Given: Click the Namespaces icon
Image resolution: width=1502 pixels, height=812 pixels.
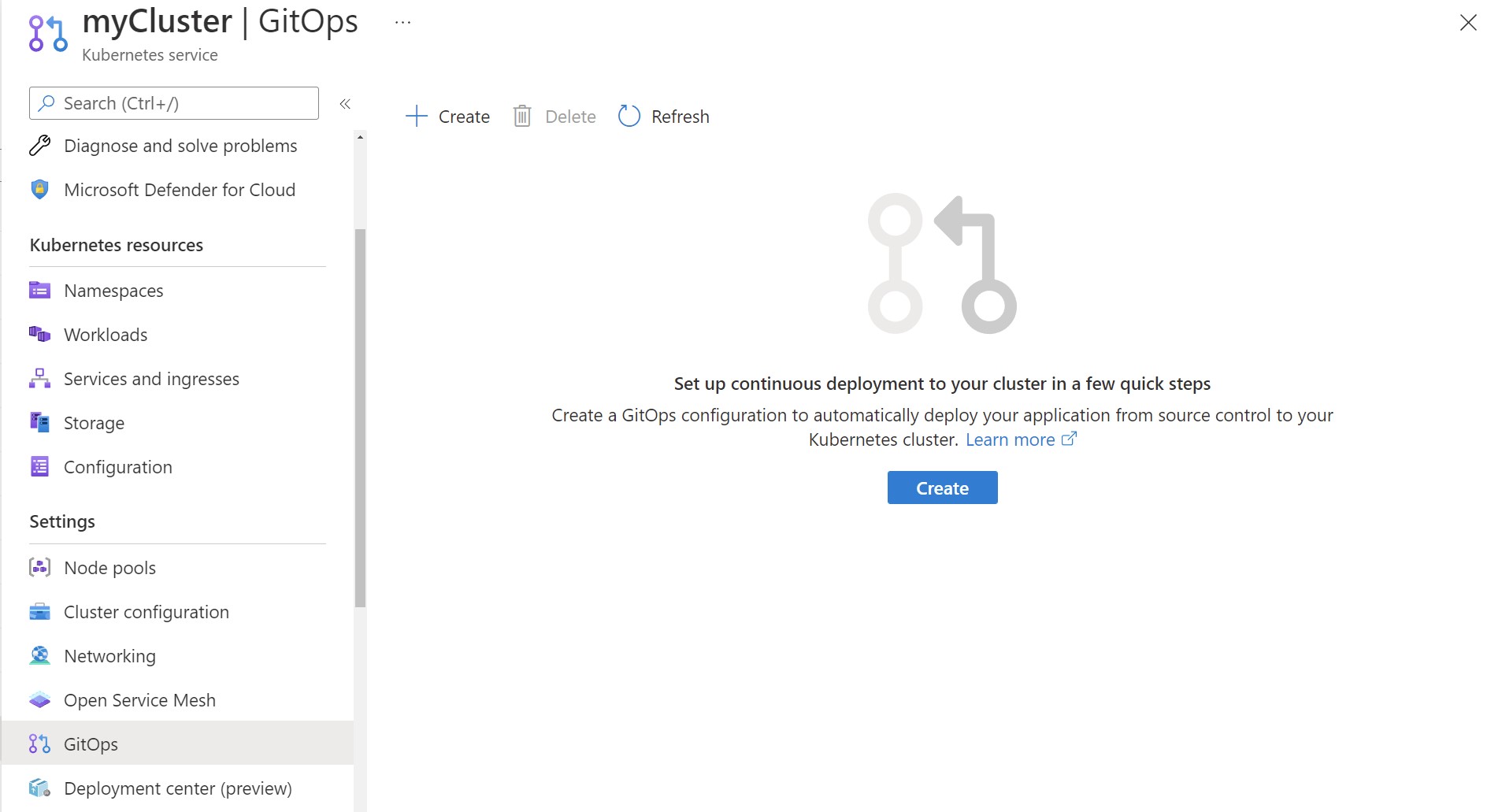Looking at the screenshot, I should pos(39,291).
